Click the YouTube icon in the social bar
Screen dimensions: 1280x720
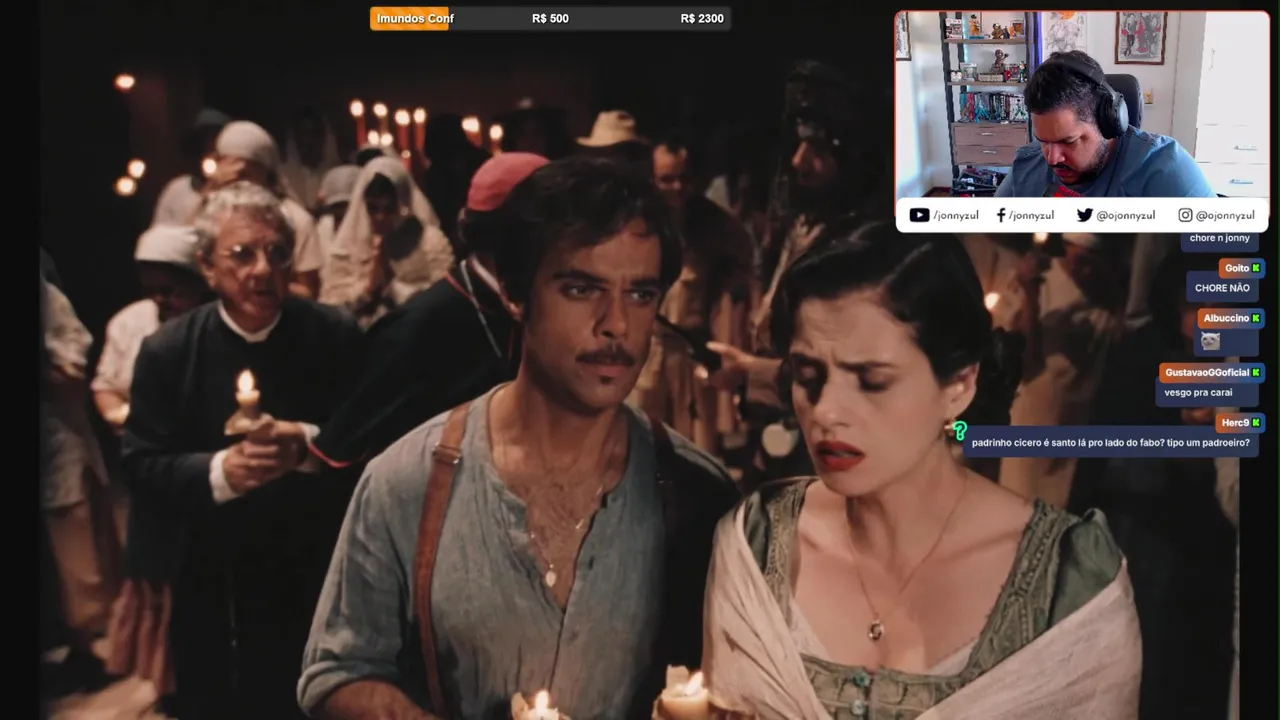click(x=919, y=215)
